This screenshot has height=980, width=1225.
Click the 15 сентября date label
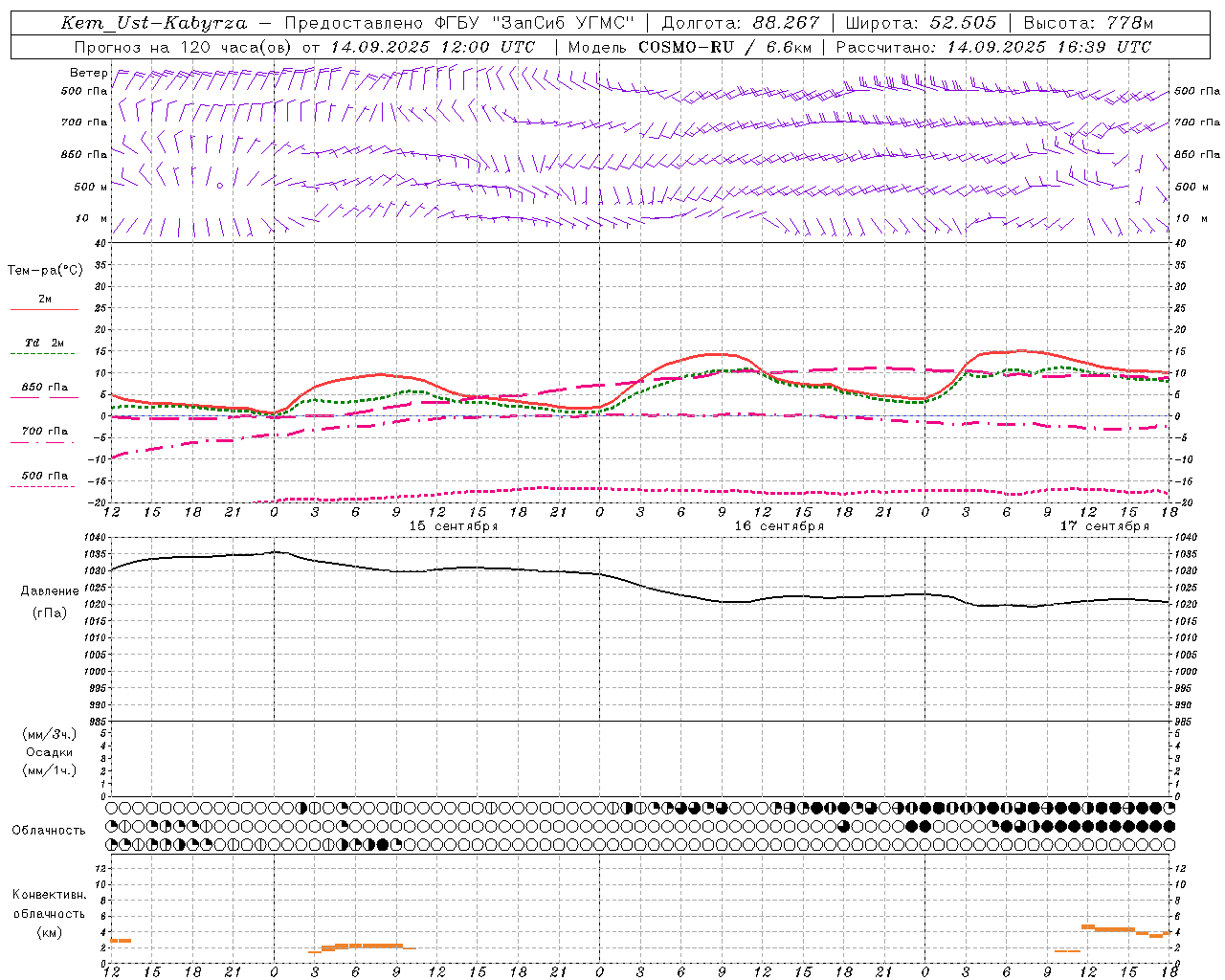pyautogui.click(x=454, y=526)
